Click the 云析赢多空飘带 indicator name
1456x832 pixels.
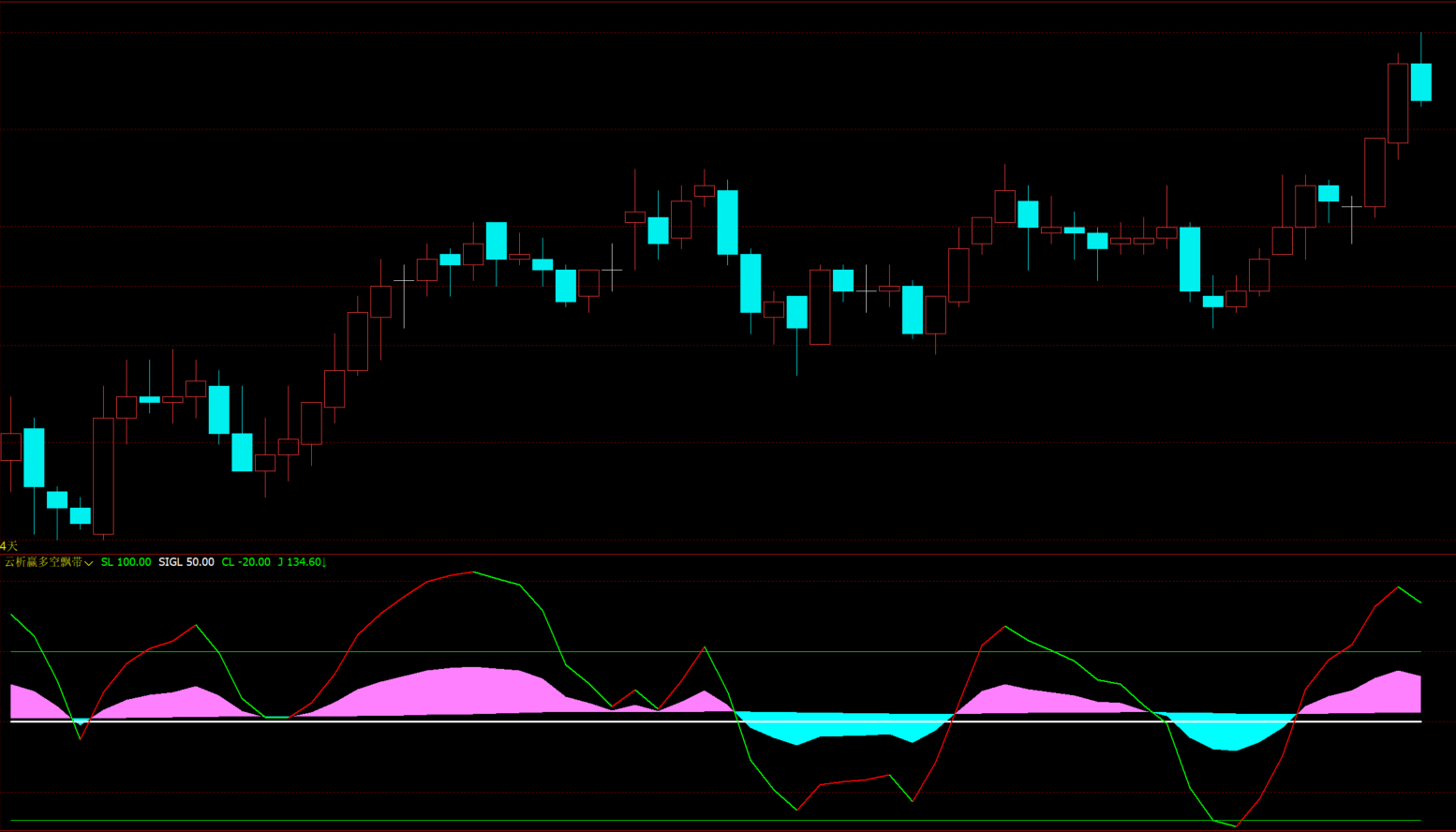[x=43, y=562]
